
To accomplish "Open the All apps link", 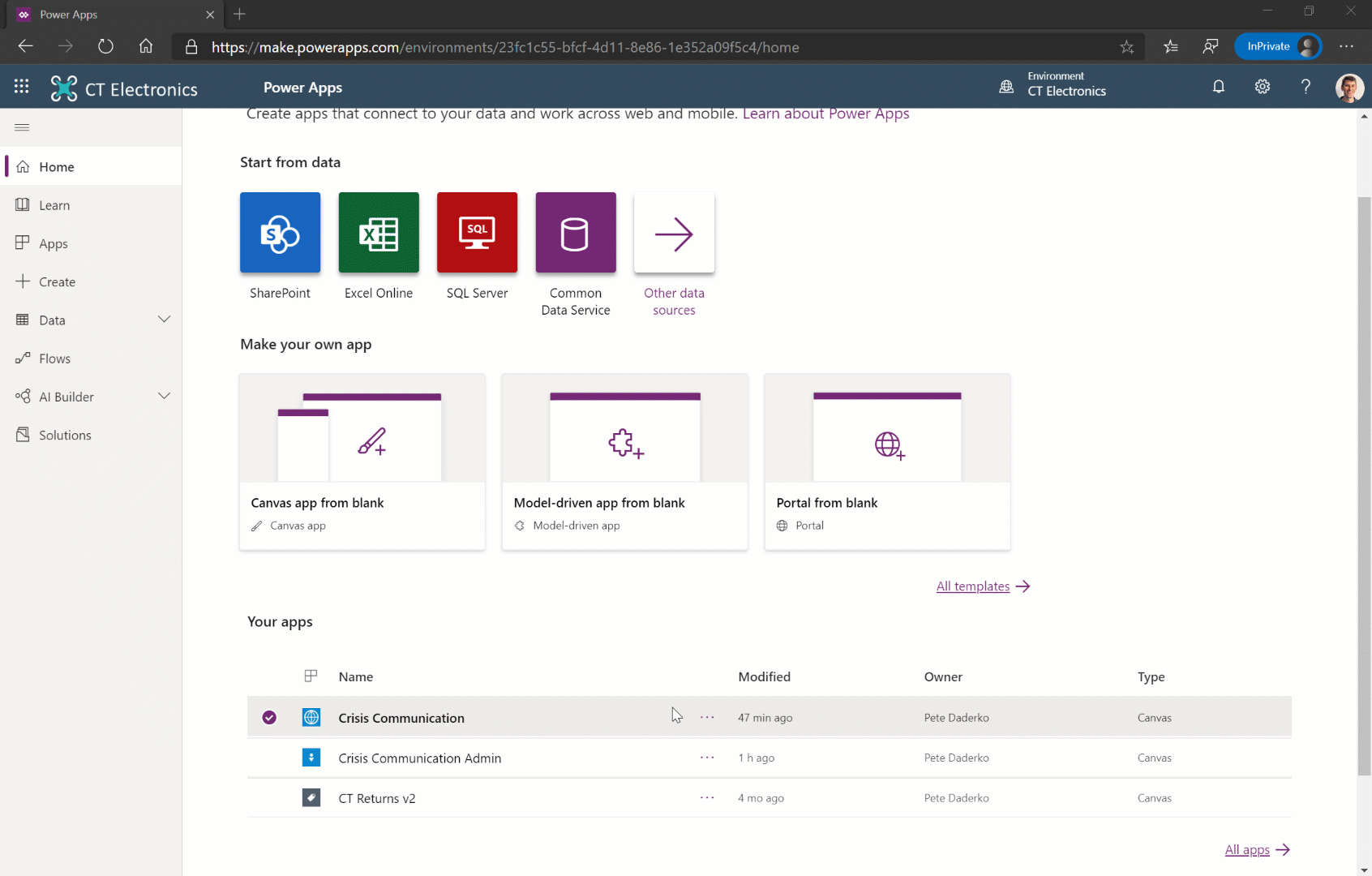I will tap(1257, 849).
